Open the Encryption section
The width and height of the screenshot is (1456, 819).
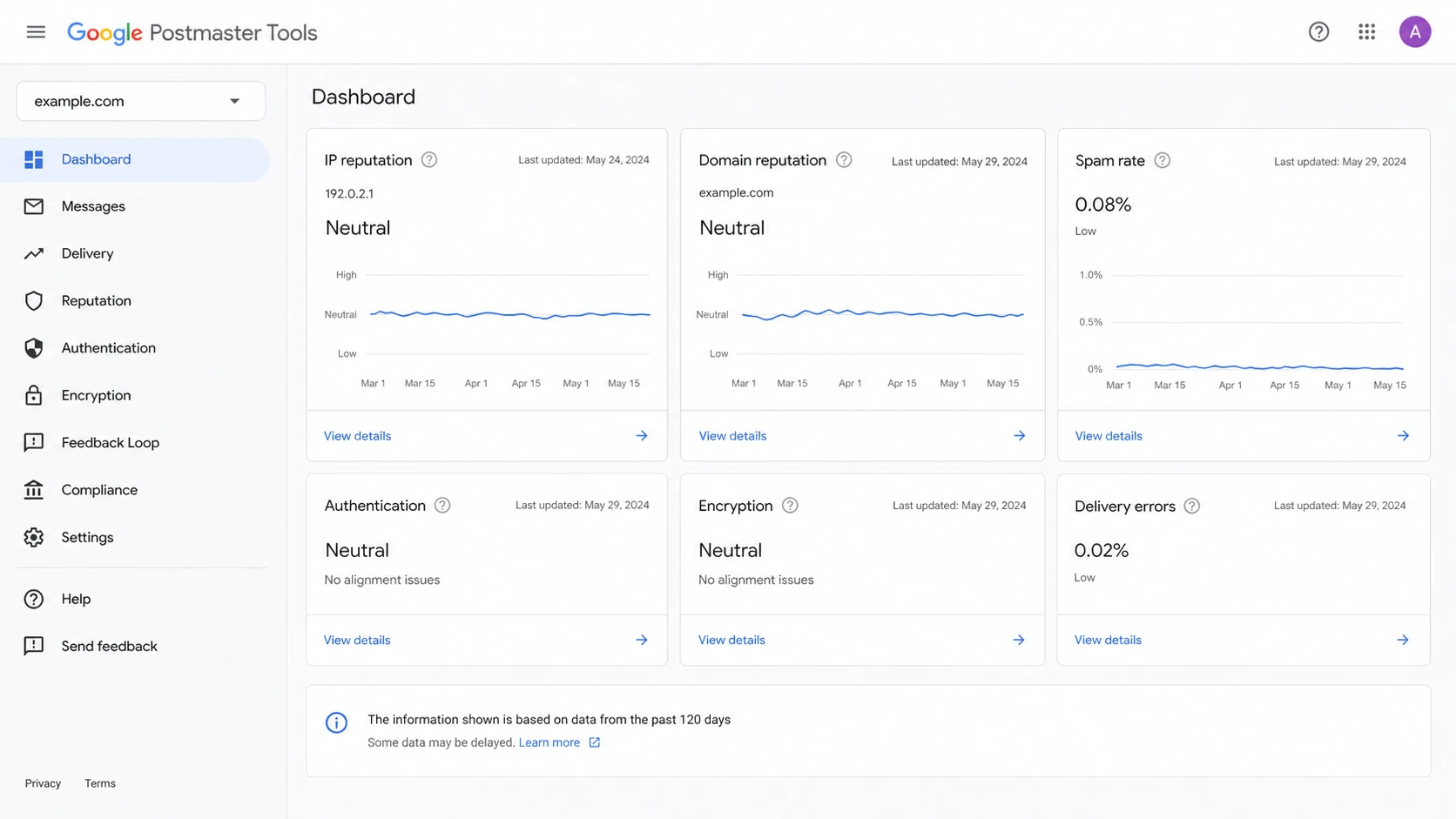tap(97, 395)
